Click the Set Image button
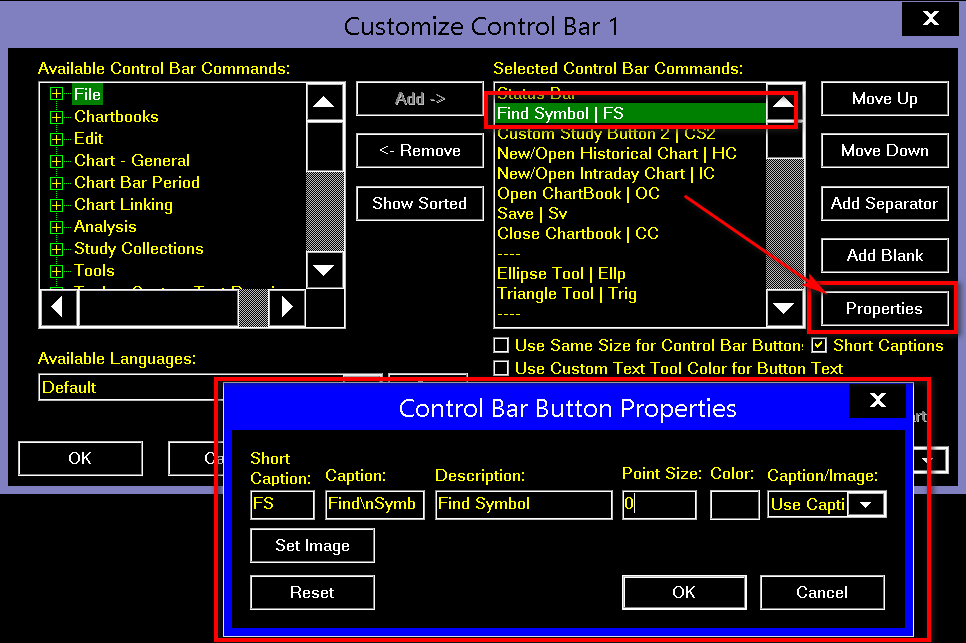 click(311, 546)
